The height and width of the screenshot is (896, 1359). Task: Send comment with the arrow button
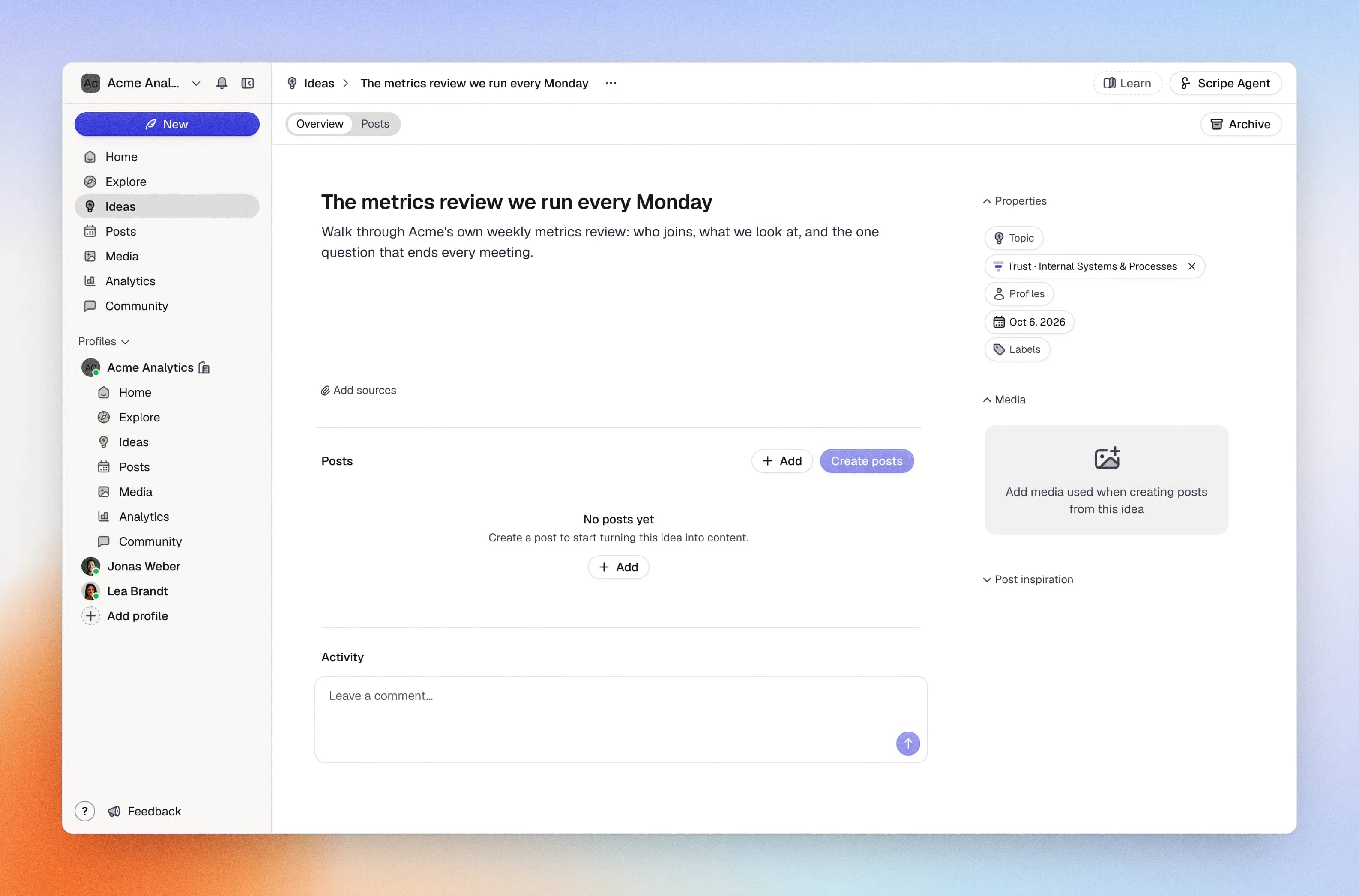(907, 744)
